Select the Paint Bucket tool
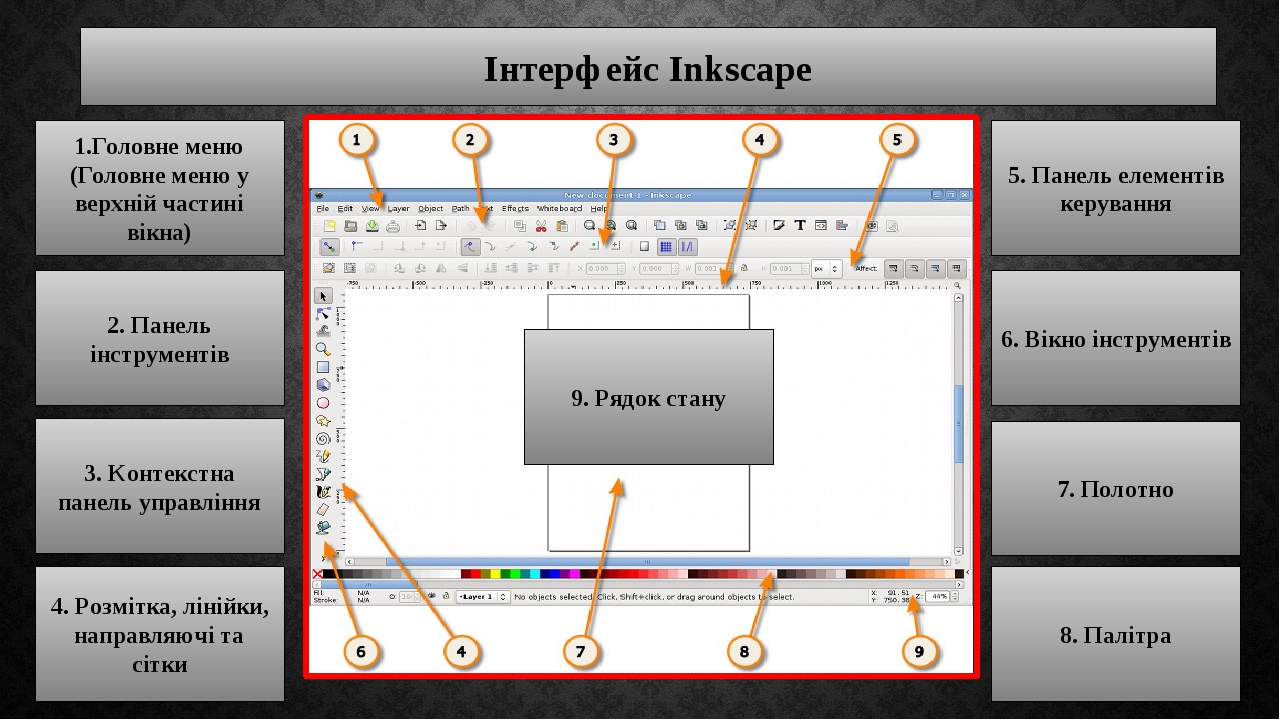Image resolution: width=1280 pixels, height=720 pixels. click(323, 527)
